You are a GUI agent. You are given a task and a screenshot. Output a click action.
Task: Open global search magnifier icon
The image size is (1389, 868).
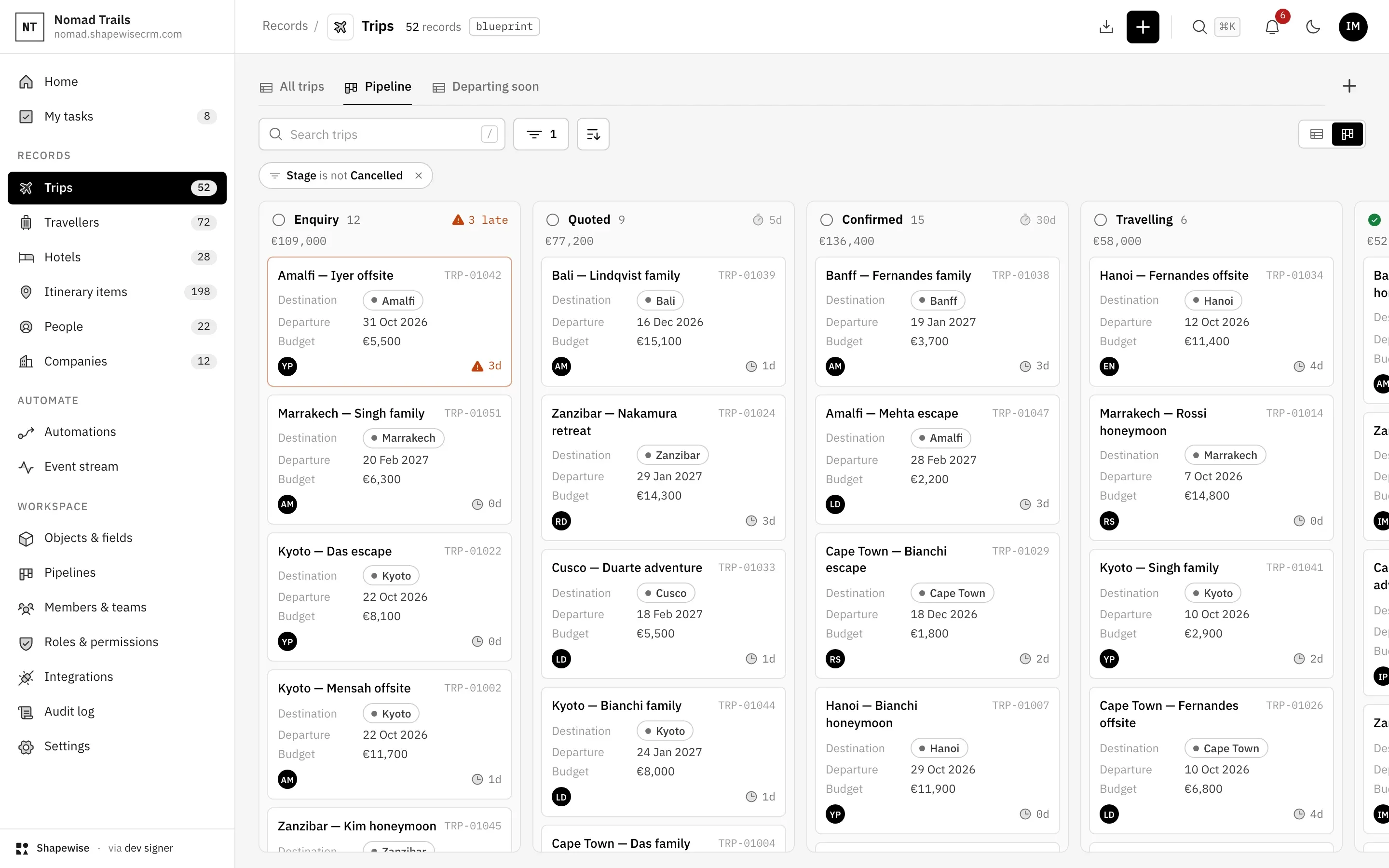1199,27
